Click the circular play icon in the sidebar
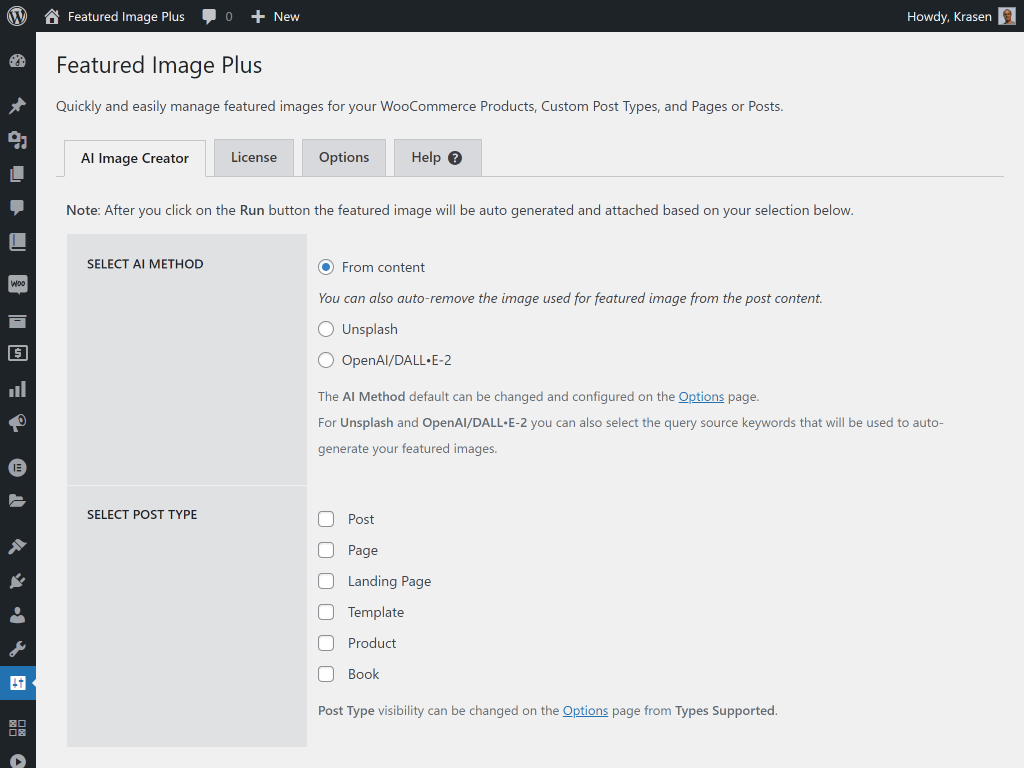 coord(18,761)
